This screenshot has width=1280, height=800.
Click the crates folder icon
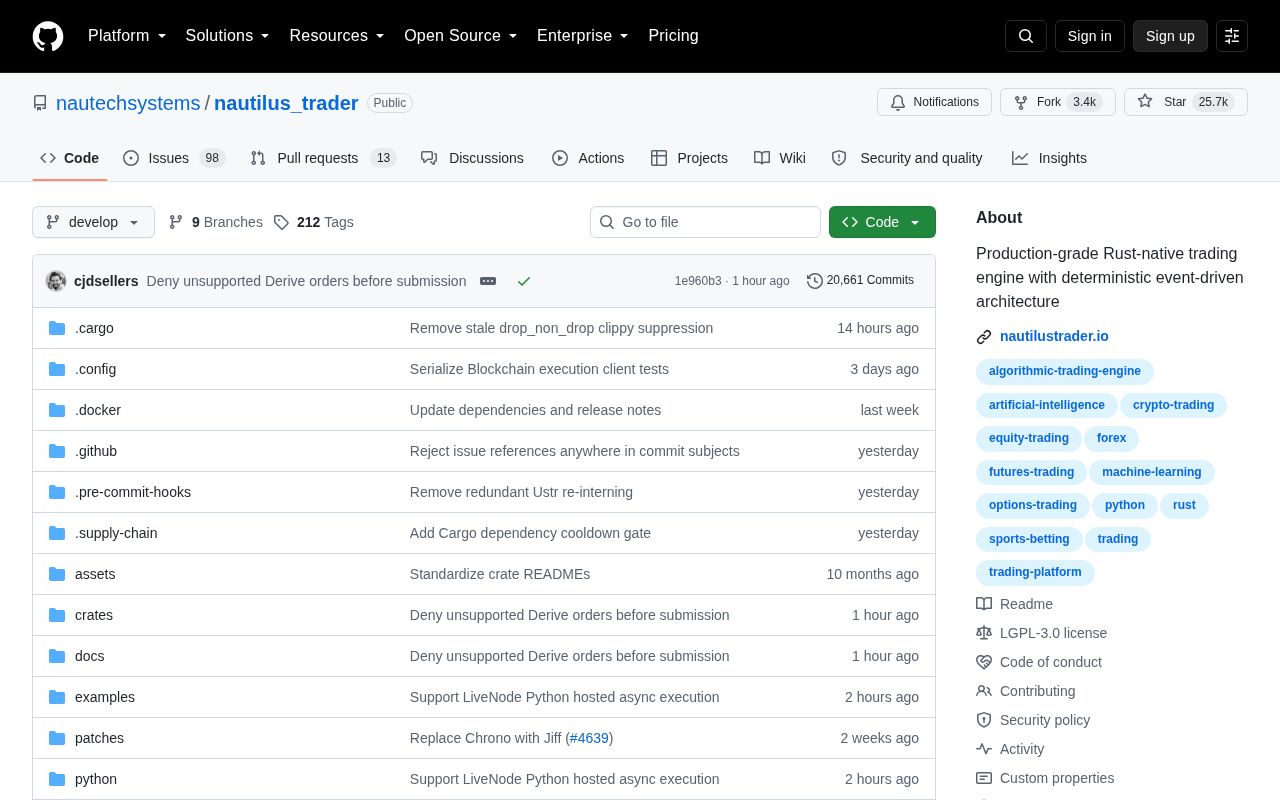[57, 615]
